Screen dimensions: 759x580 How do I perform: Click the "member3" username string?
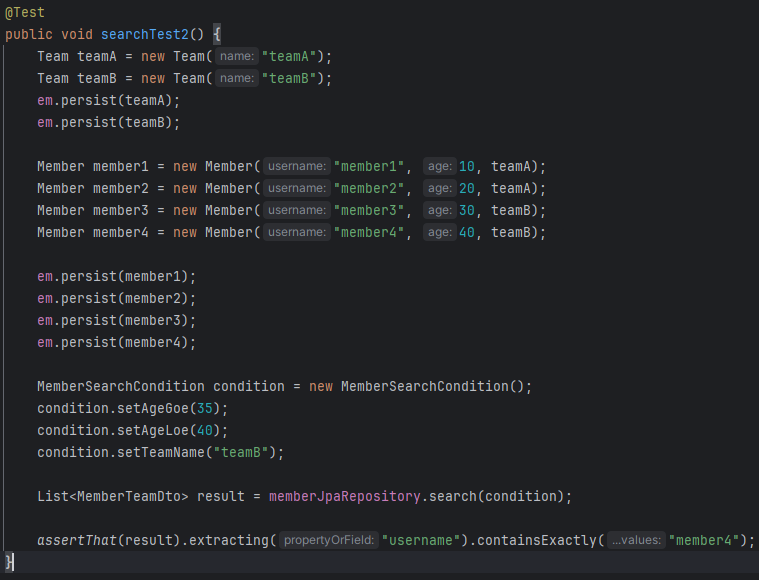[369, 211]
